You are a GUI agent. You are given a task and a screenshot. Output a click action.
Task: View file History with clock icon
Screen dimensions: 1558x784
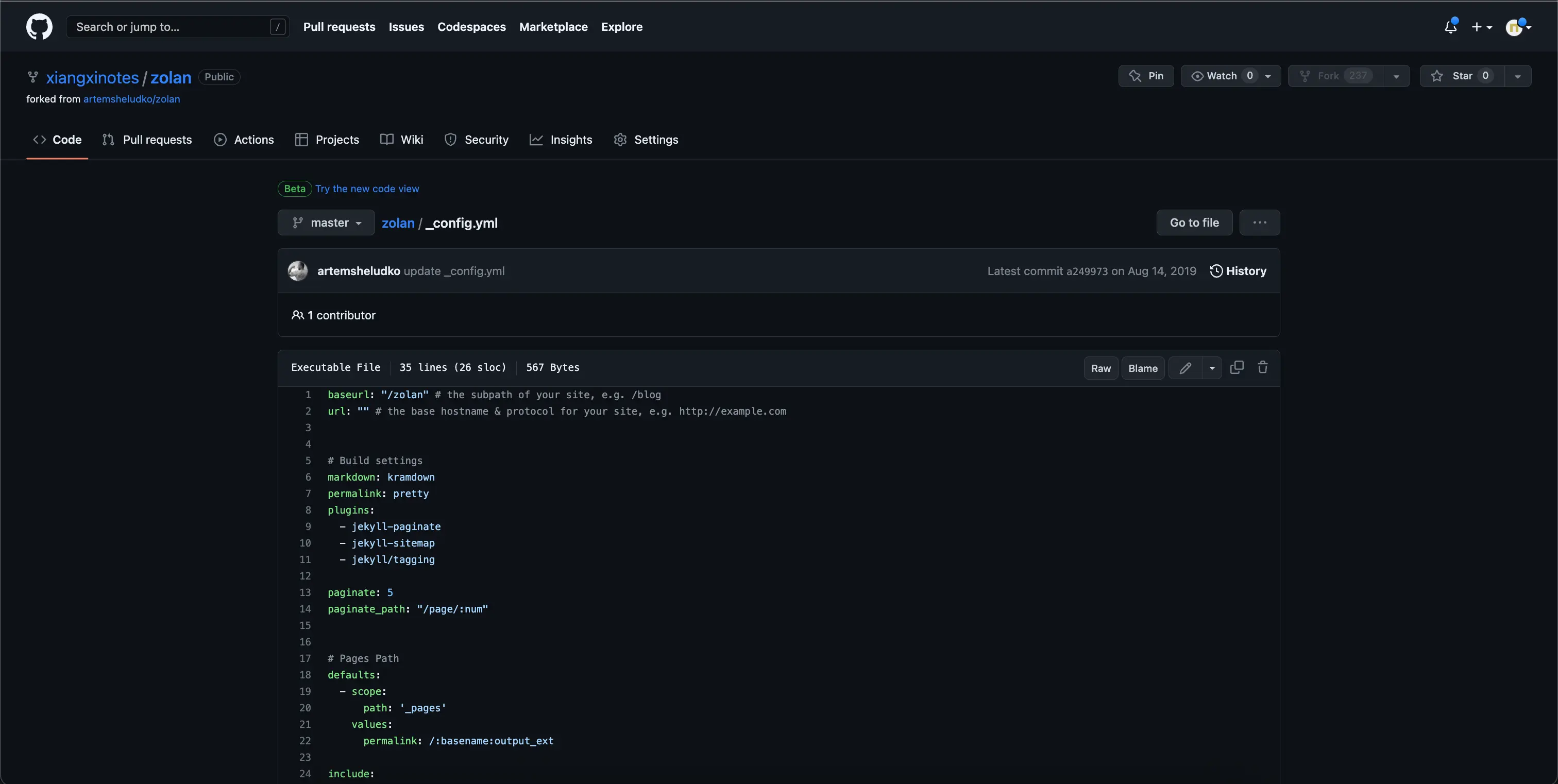point(1238,271)
